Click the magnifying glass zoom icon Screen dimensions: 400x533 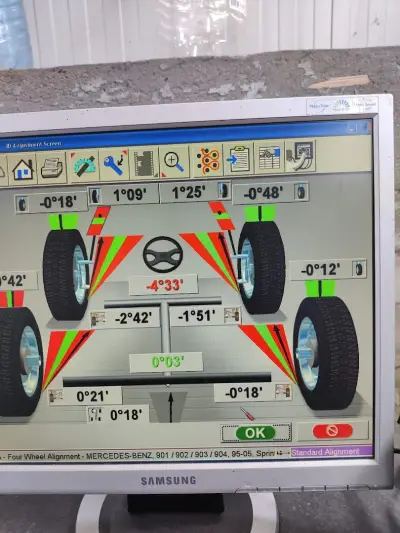pos(174,161)
